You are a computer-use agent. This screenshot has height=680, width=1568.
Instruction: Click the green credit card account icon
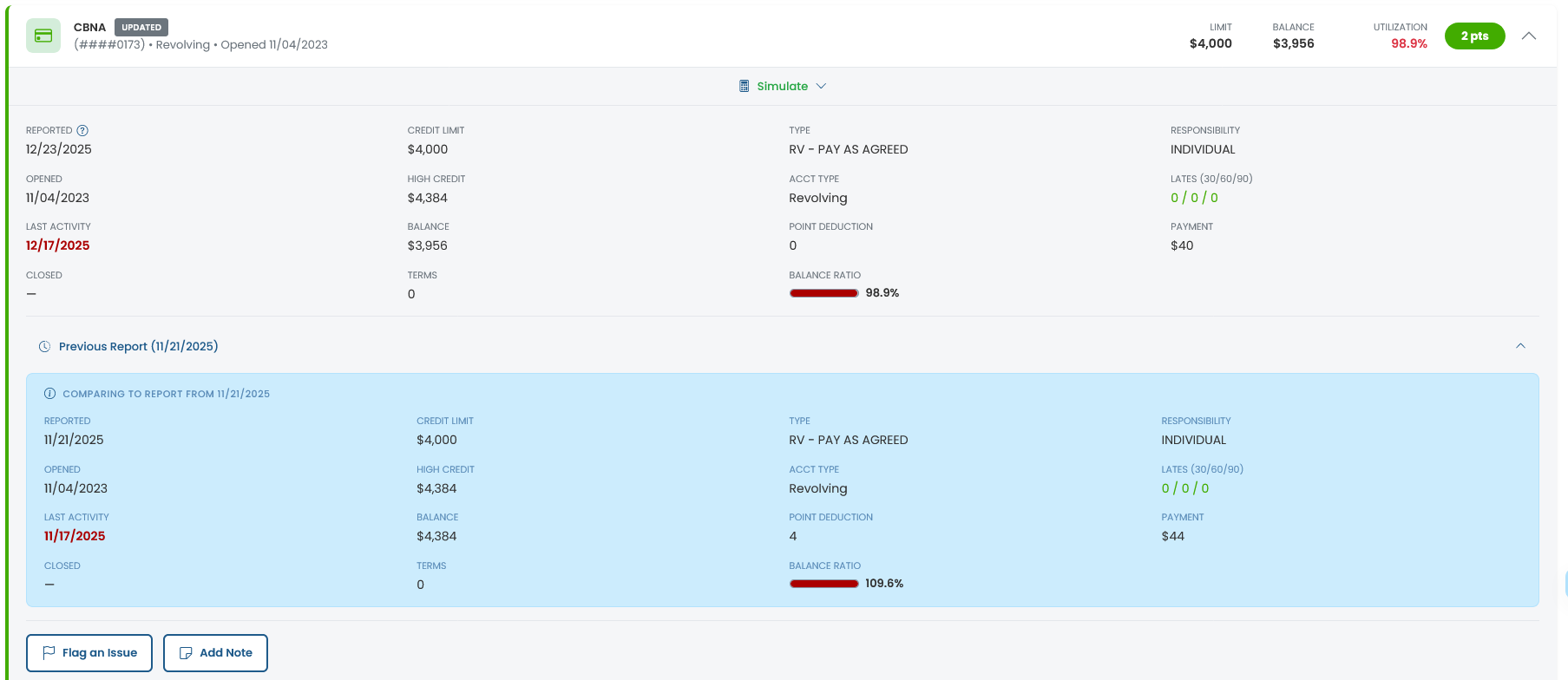(43, 36)
